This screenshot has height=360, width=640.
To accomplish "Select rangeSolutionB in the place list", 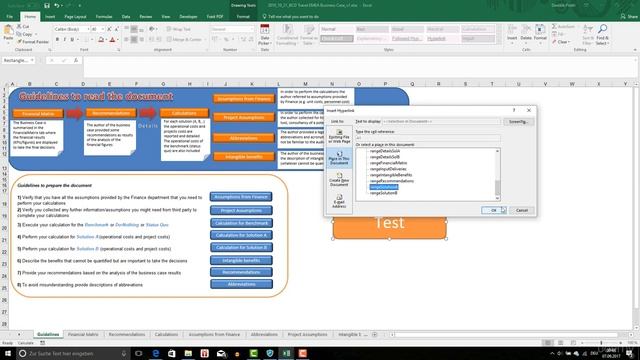I will coord(383,193).
